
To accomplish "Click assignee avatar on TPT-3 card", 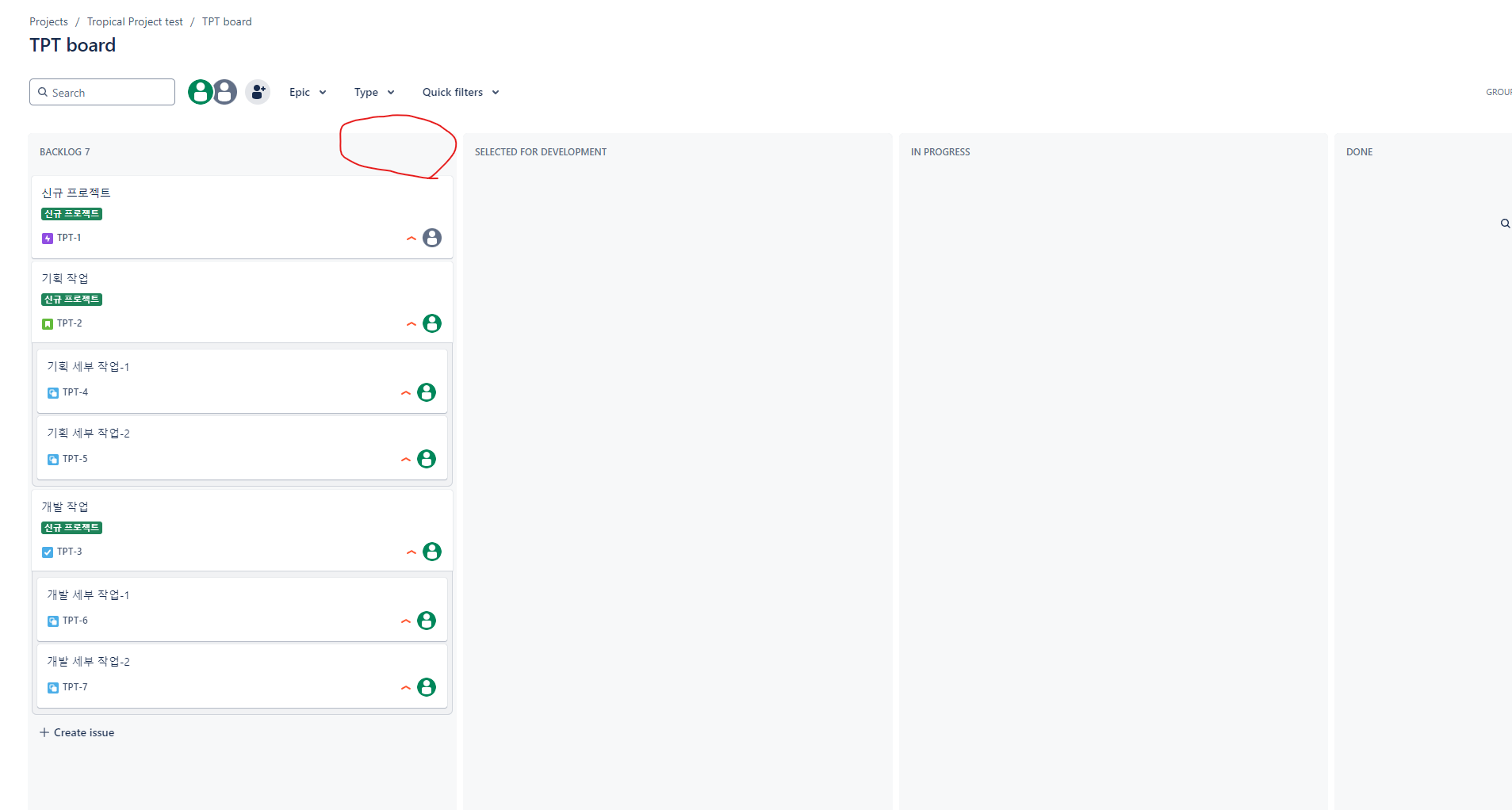I will 432,552.
